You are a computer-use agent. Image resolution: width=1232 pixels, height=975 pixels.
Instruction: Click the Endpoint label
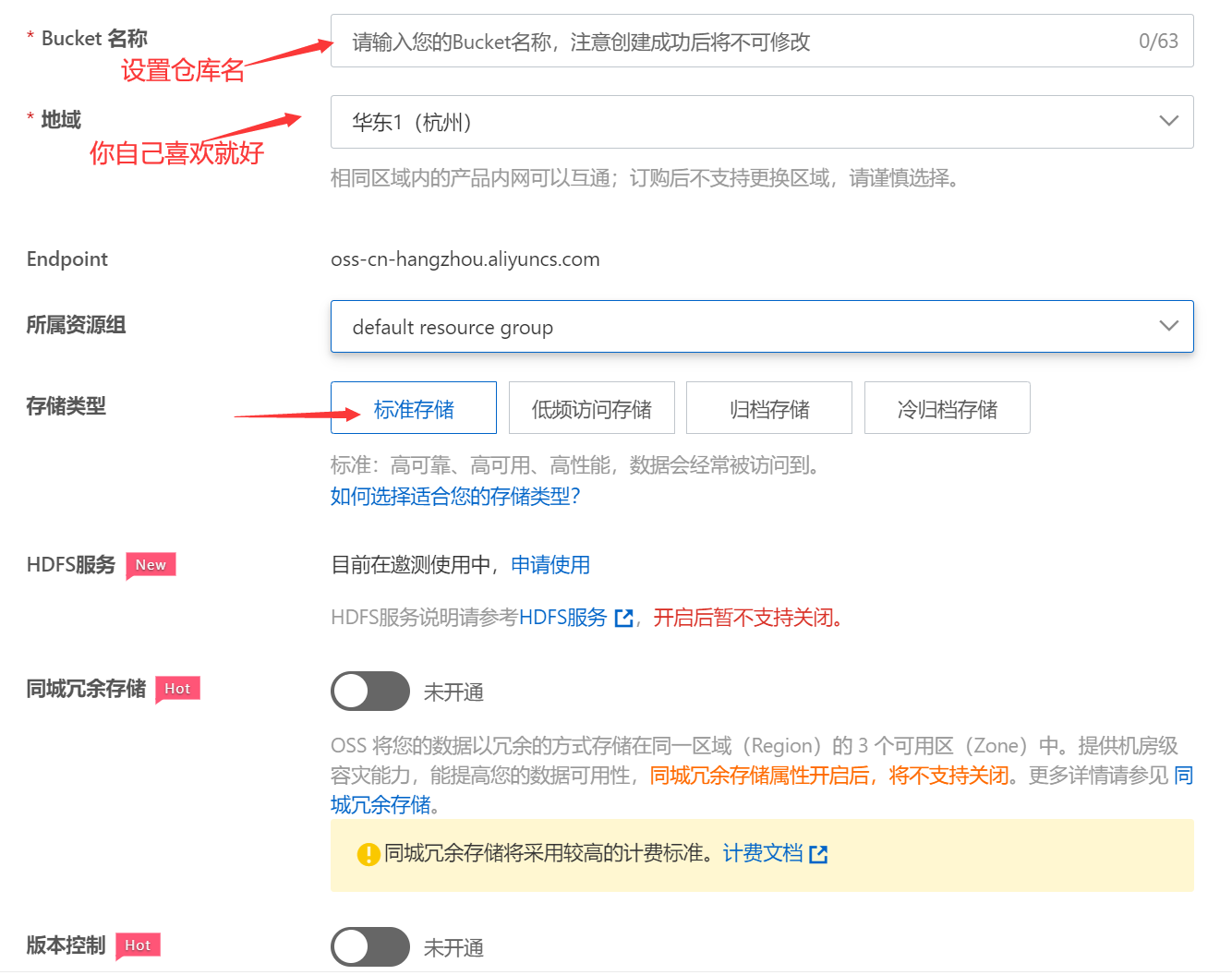tap(66, 259)
